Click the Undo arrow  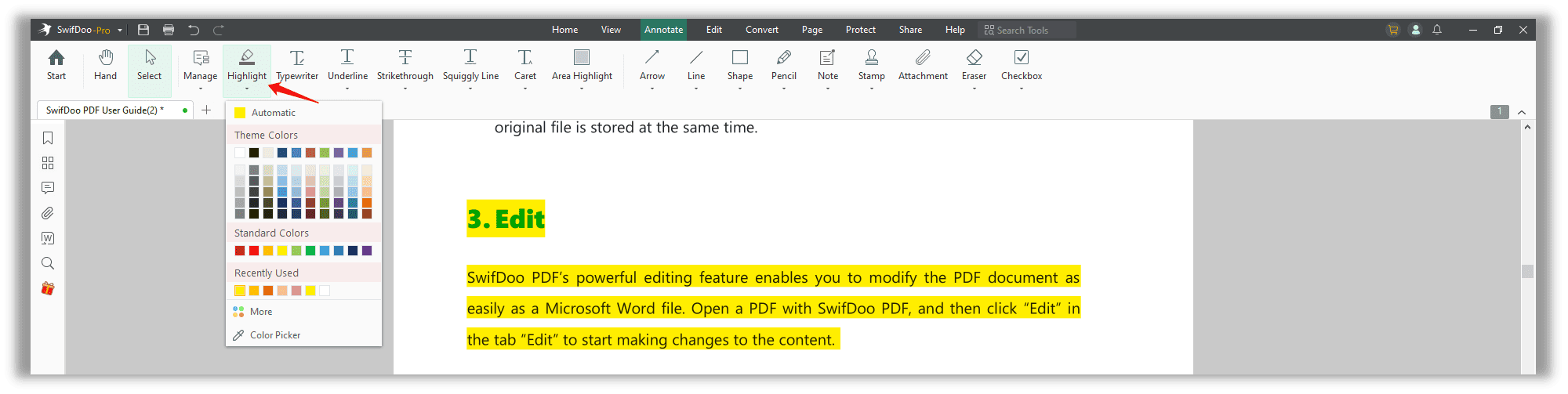coord(194,30)
